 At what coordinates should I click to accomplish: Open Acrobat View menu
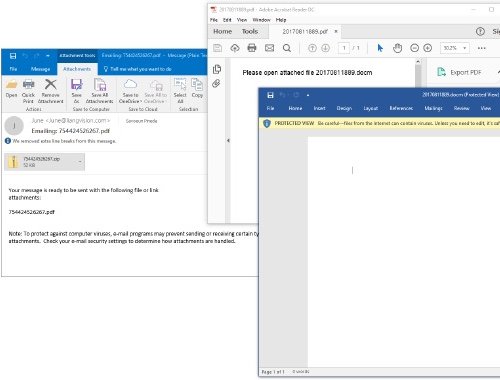point(242,20)
